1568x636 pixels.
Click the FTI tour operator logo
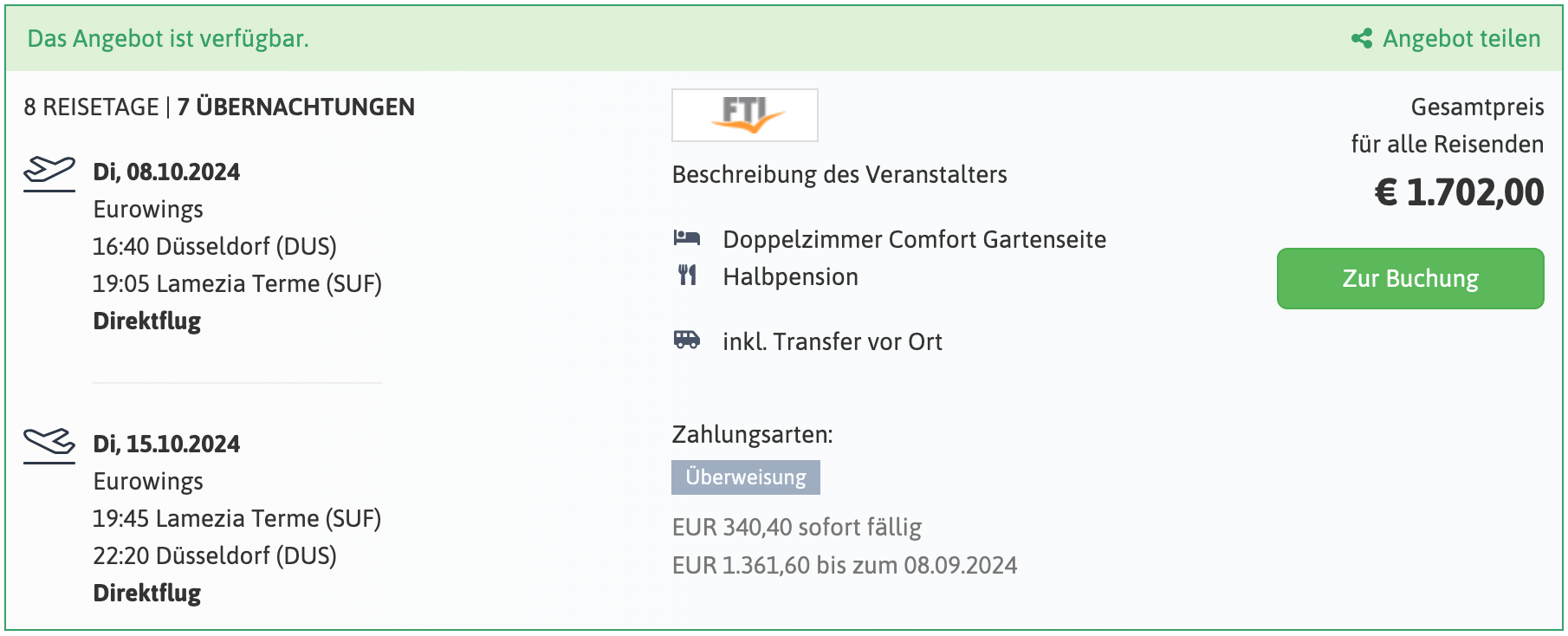pyautogui.click(x=745, y=115)
